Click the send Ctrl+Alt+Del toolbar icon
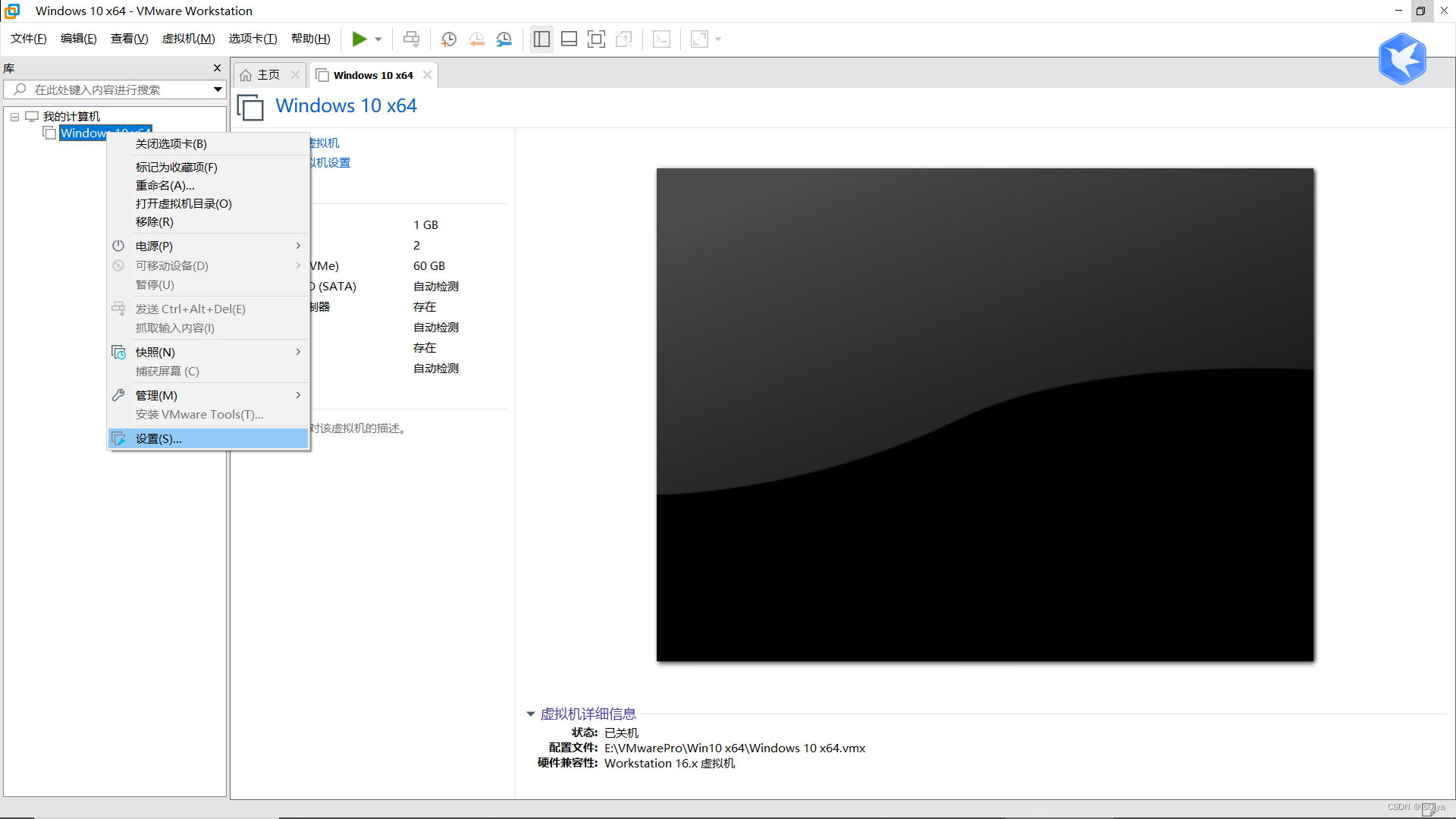Screen dimensions: 1456x819 [x=411, y=39]
